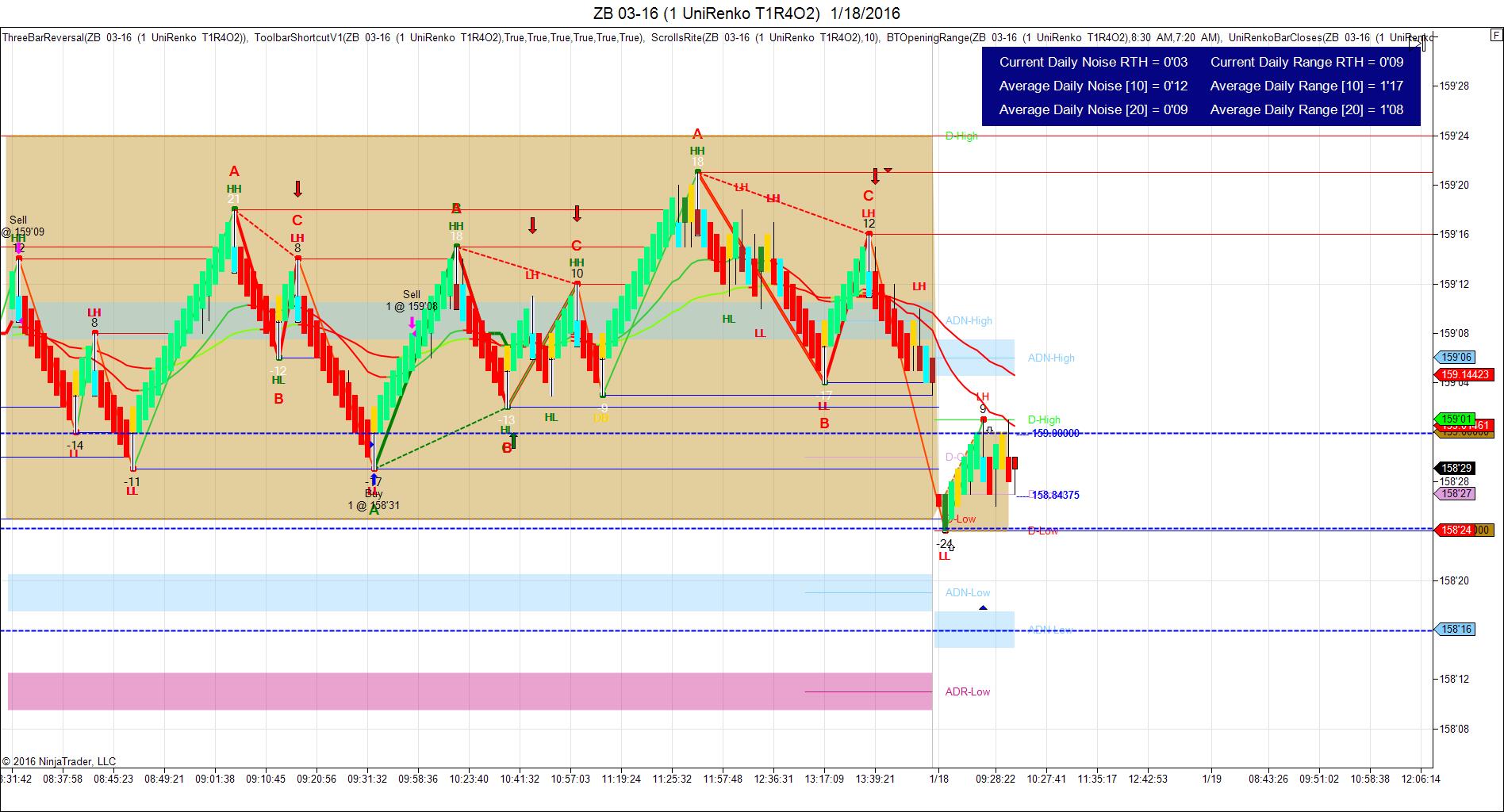Viewport: 1504px width, 812px height.
Task: Click the magenta down arrow at Sell 159'08
Action: 412,323
